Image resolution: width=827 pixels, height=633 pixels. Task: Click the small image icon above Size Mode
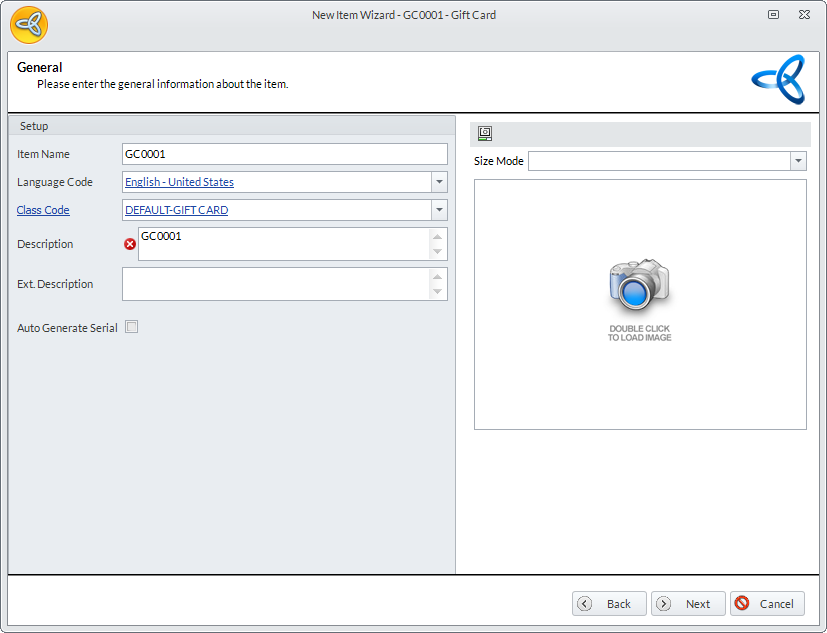[x=485, y=133]
